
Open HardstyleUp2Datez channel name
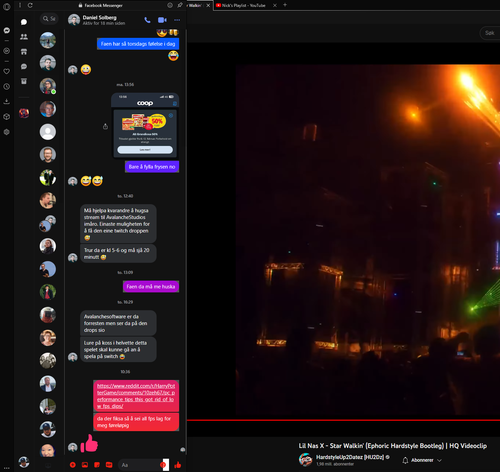tap(350, 457)
